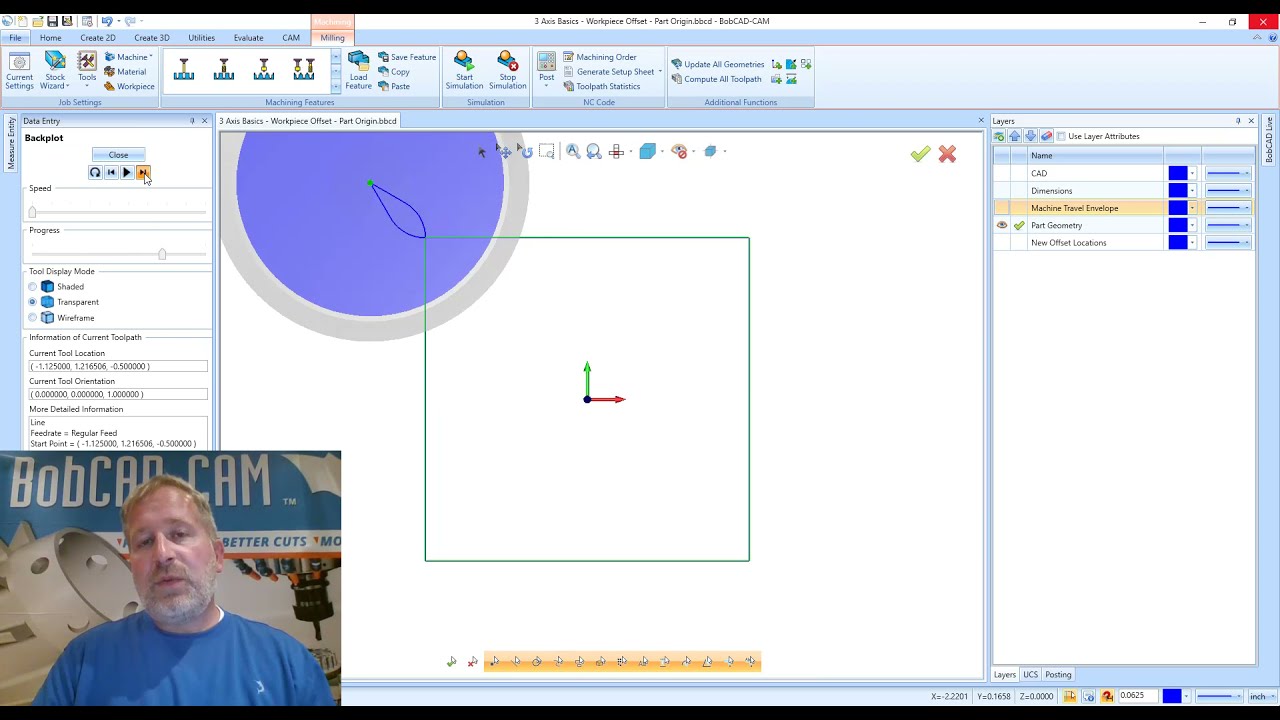Click the Close button in Backplot
The width and height of the screenshot is (1280, 720).
118,155
